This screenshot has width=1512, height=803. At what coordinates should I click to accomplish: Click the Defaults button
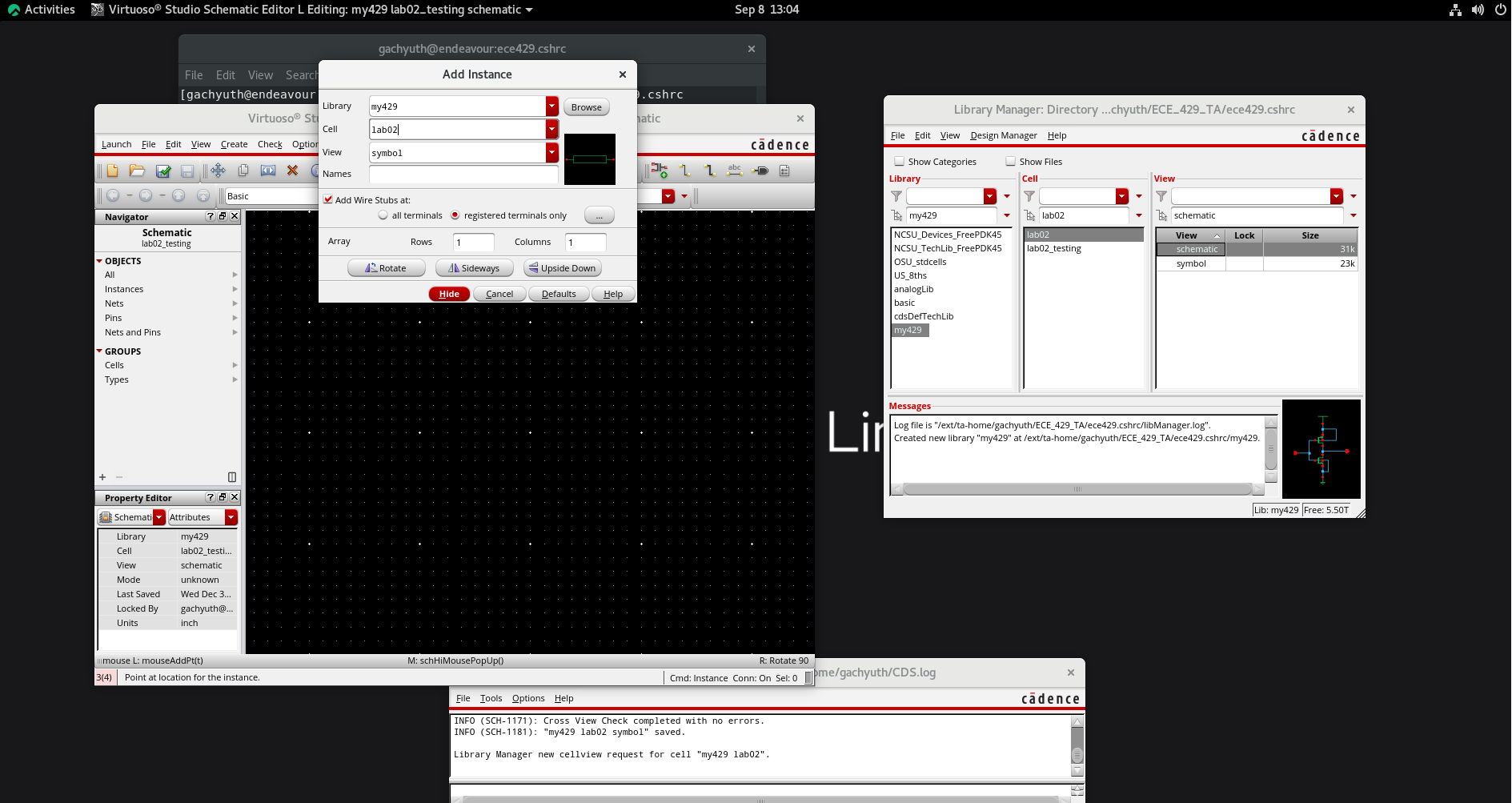559,294
